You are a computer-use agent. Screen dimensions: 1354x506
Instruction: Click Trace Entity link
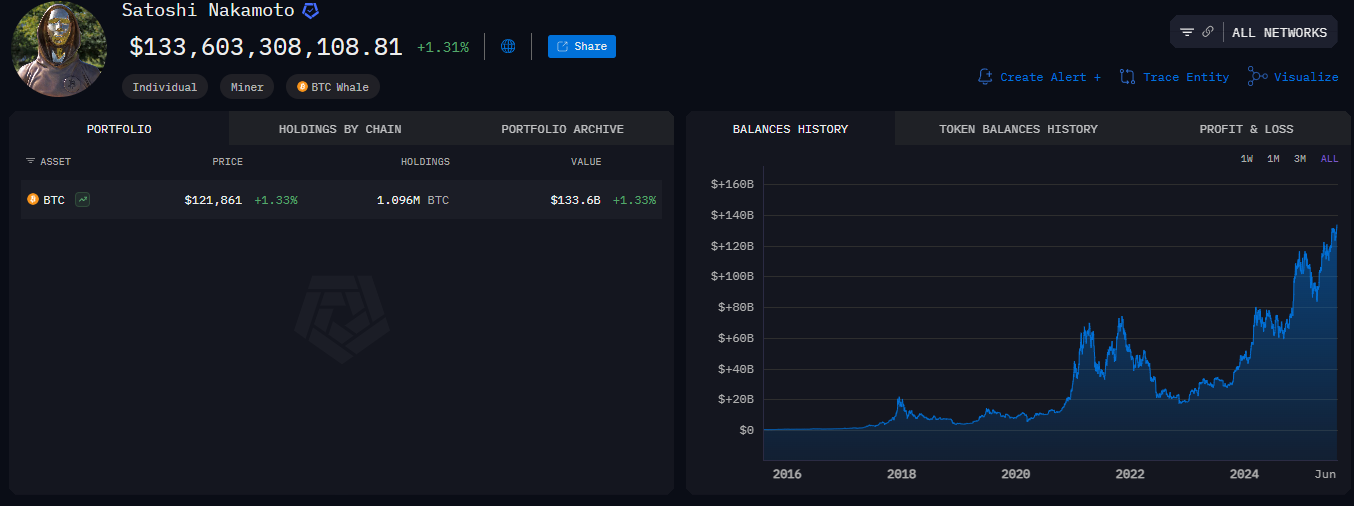(1186, 77)
